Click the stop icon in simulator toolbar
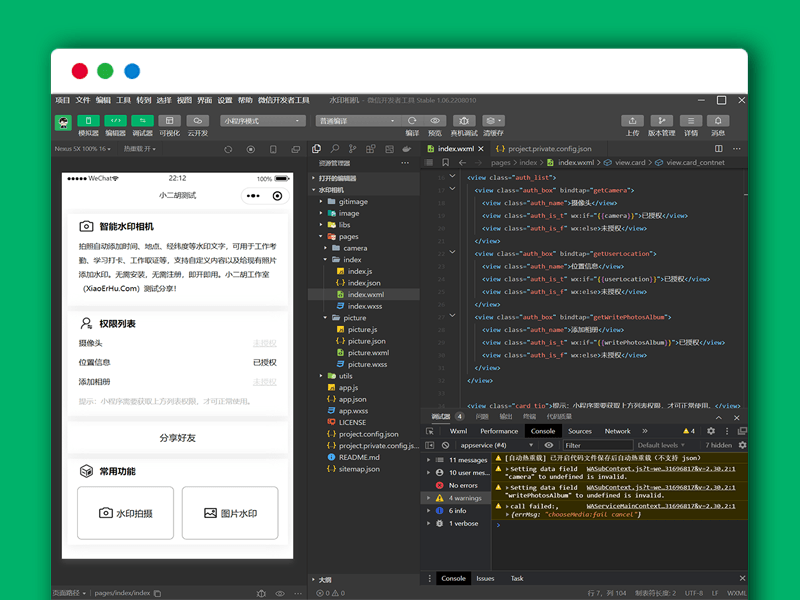The width and height of the screenshot is (800, 600). tap(251, 149)
